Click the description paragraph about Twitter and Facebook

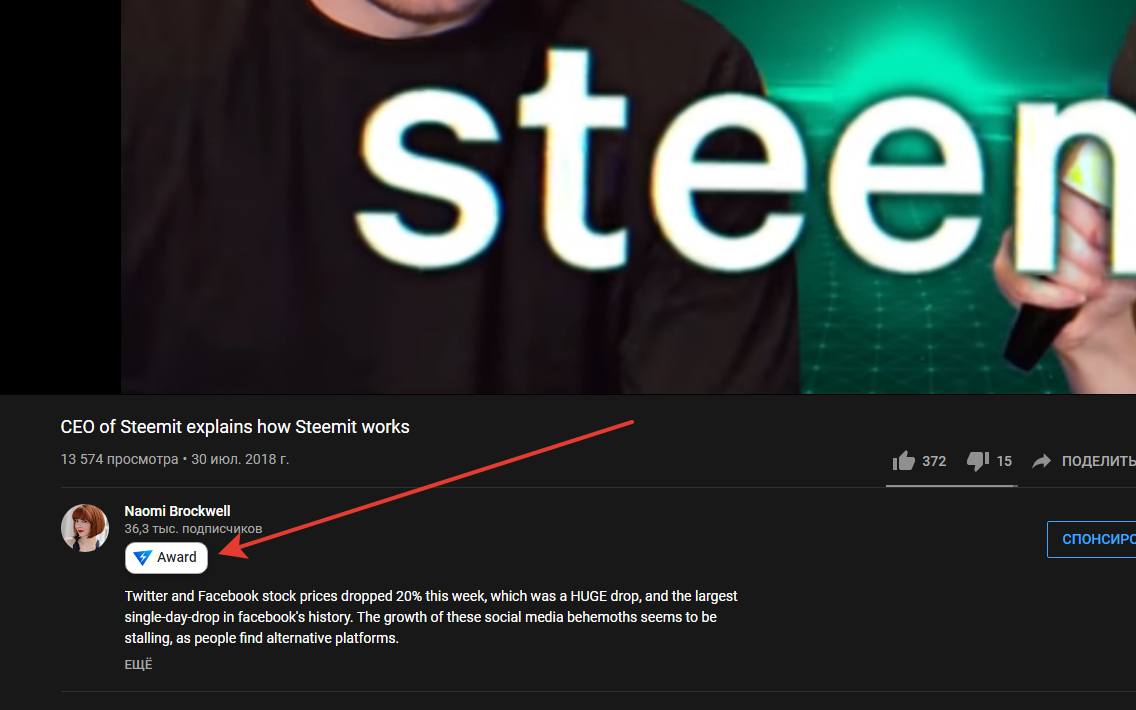click(431, 617)
